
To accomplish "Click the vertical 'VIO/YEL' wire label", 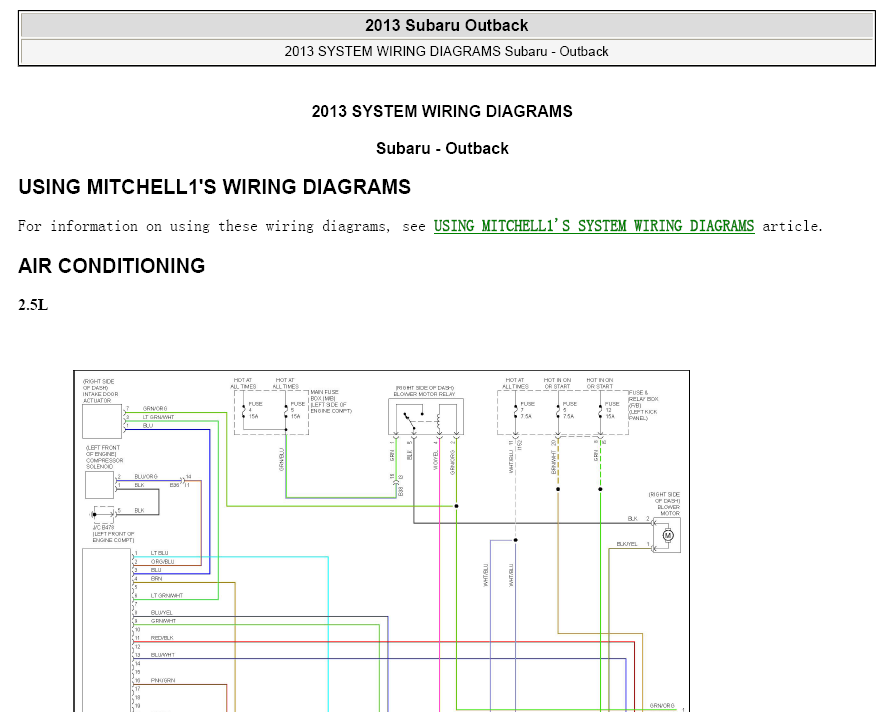I will 436,460.
